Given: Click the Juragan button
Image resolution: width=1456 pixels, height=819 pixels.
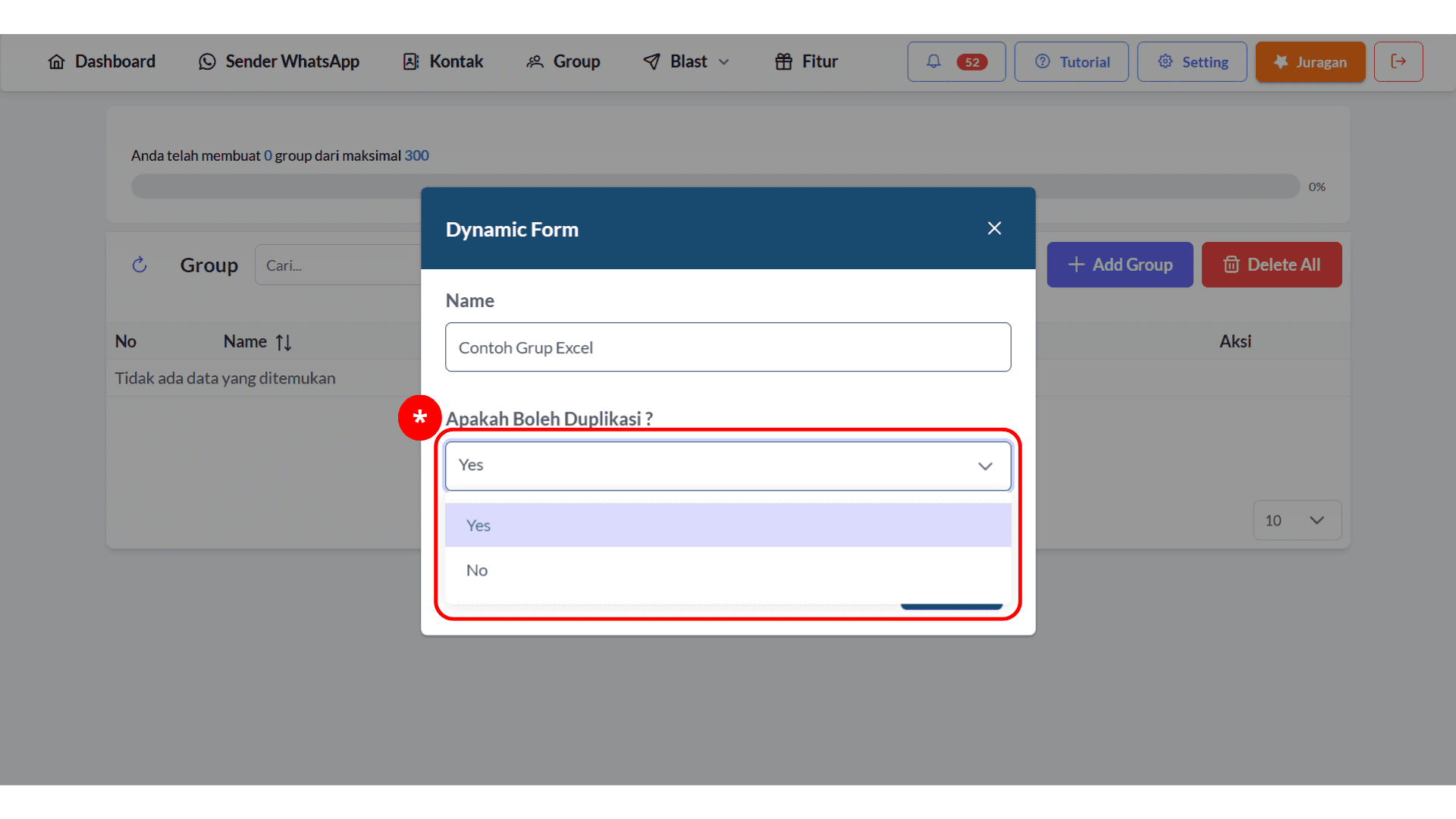Looking at the screenshot, I should [1310, 61].
